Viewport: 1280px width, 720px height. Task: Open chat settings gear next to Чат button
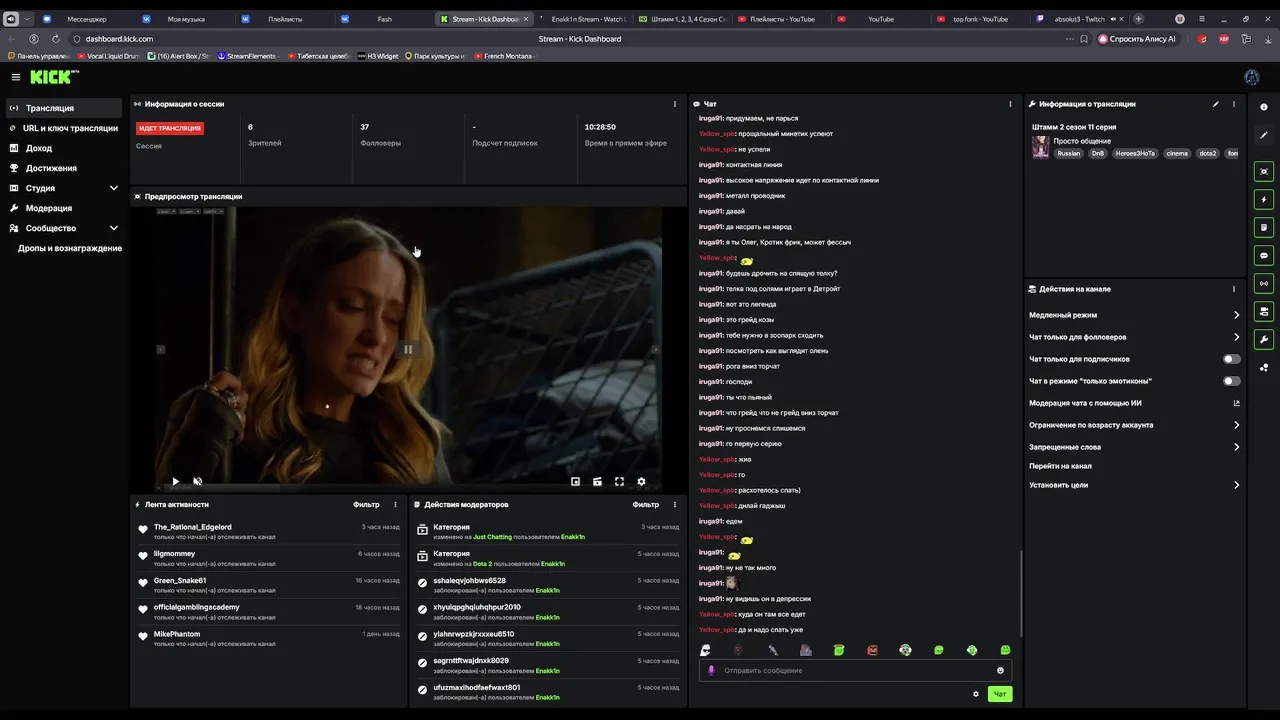[976, 694]
